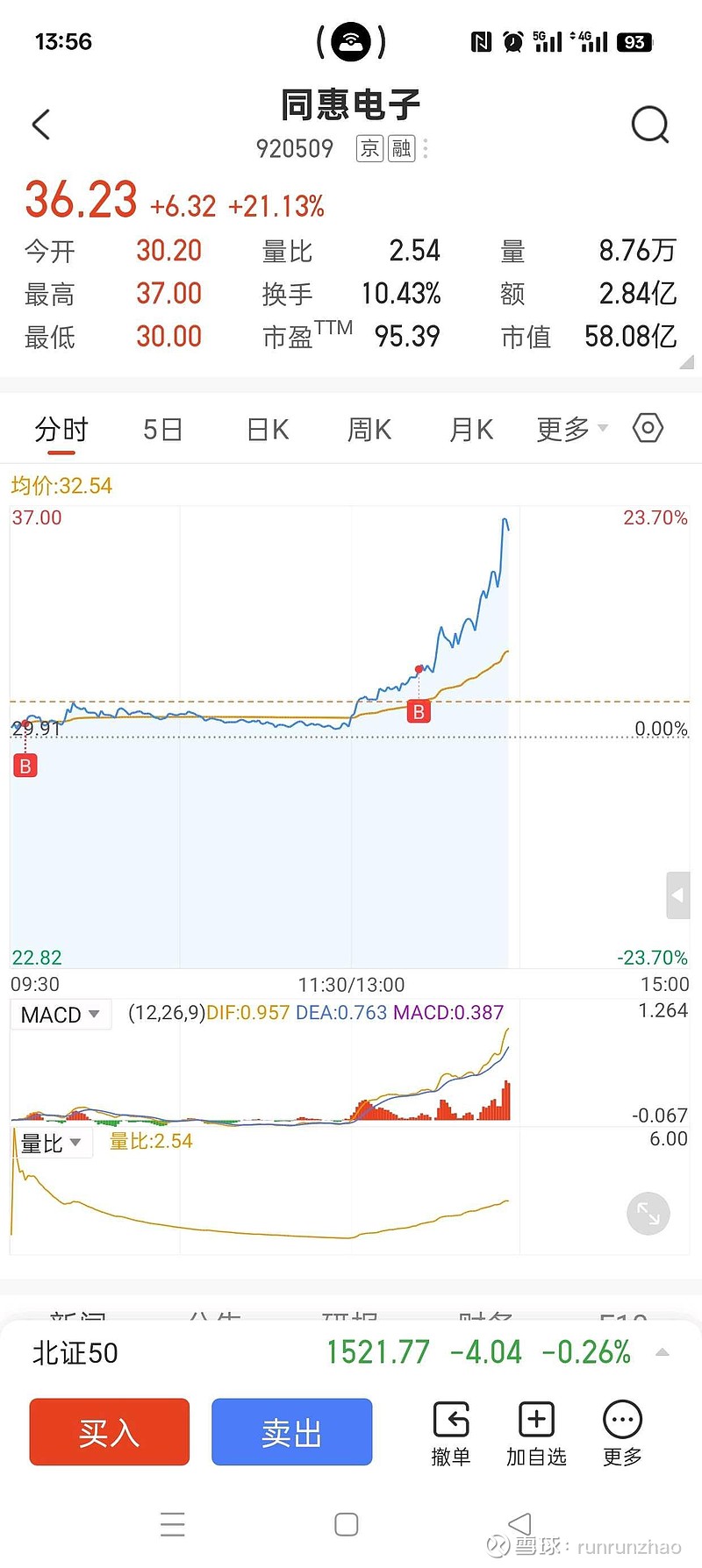
Task: Collapse side panel arrow on chart
Action: 677,895
